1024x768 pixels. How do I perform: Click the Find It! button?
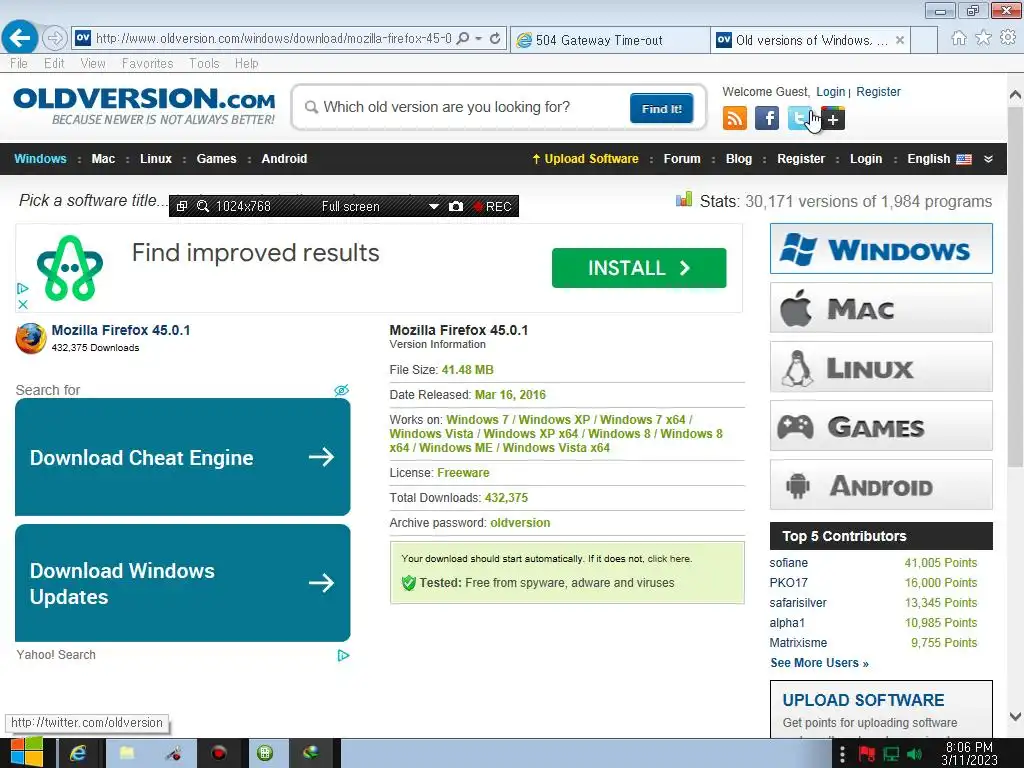(662, 108)
